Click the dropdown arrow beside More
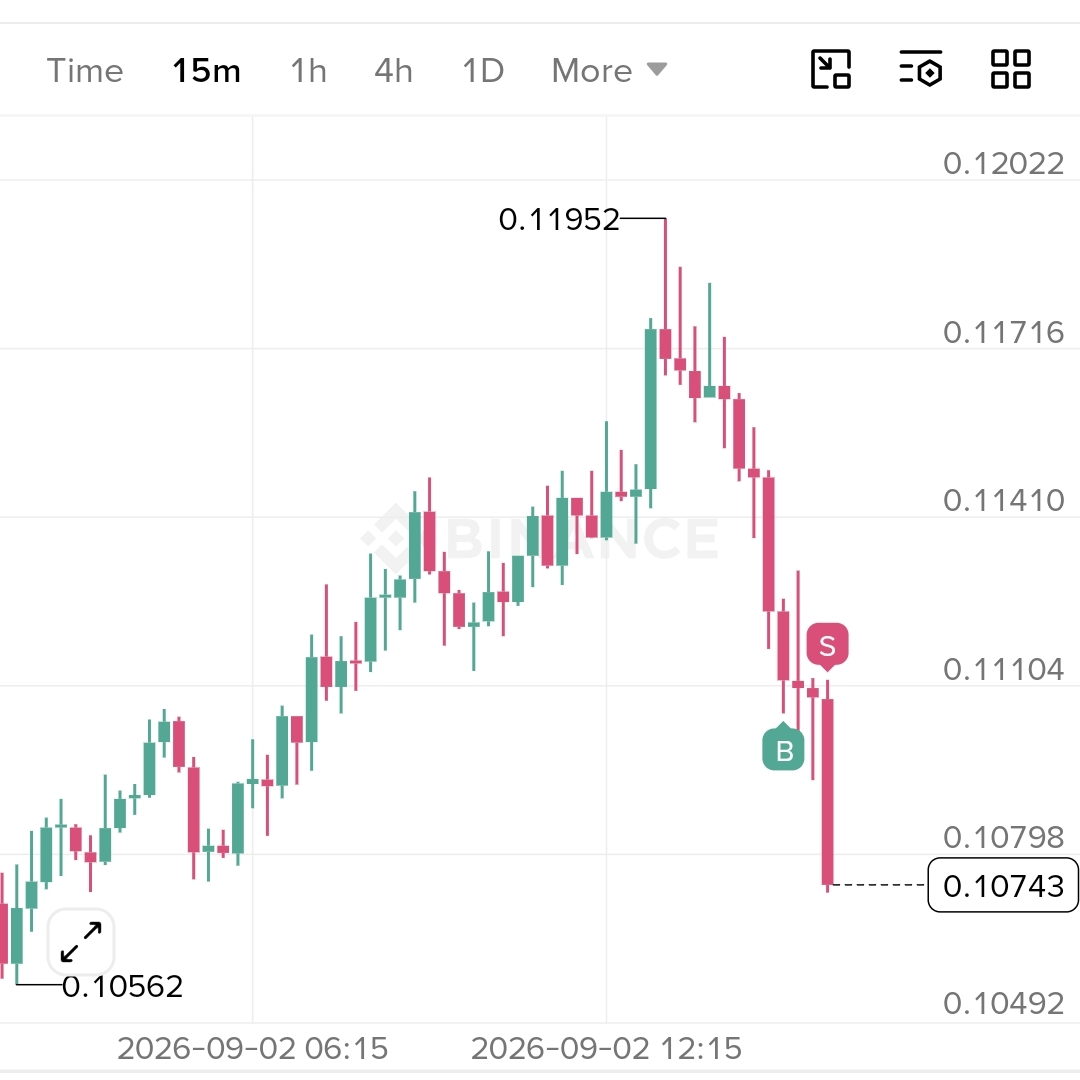This screenshot has width=1080, height=1080. click(656, 69)
